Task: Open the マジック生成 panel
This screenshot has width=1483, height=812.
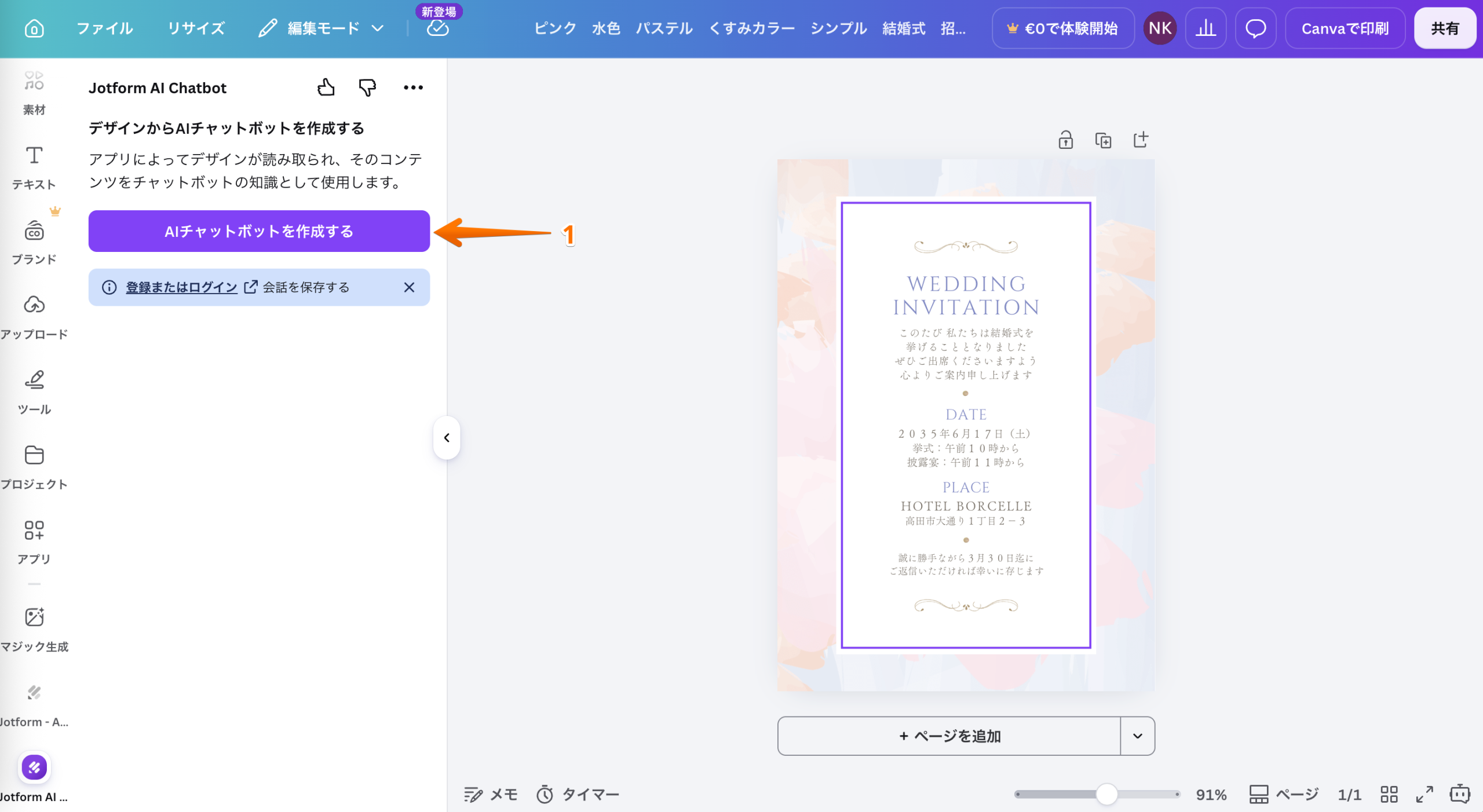Action: click(34, 630)
